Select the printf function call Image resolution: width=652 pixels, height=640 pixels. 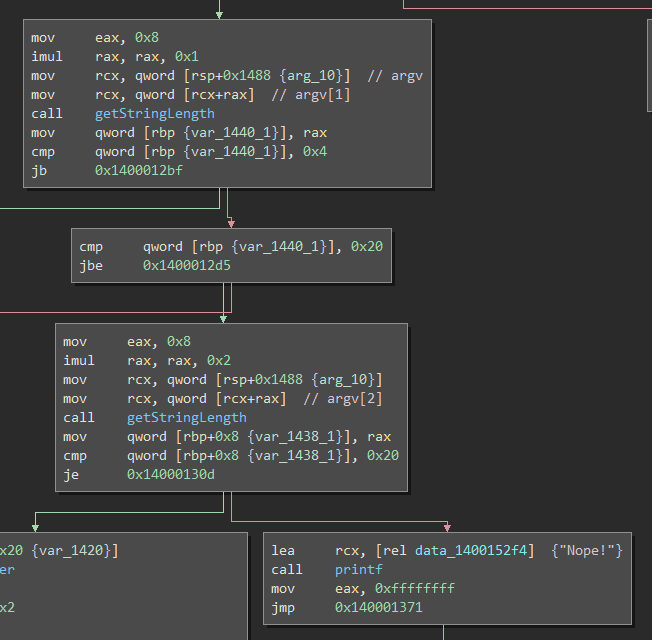pyautogui.click(x=358, y=569)
